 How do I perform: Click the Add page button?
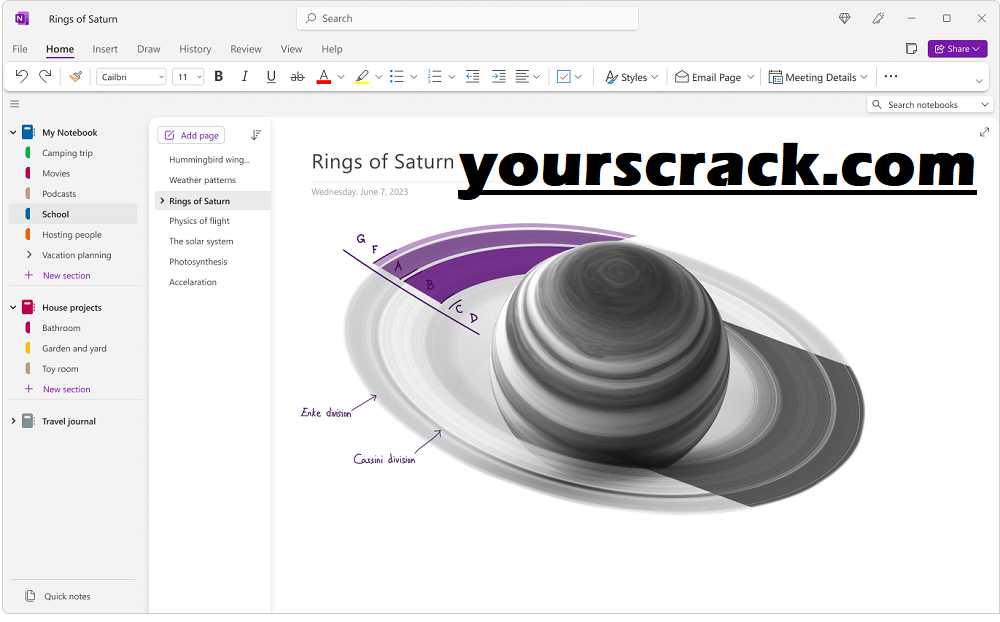pos(191,135)
